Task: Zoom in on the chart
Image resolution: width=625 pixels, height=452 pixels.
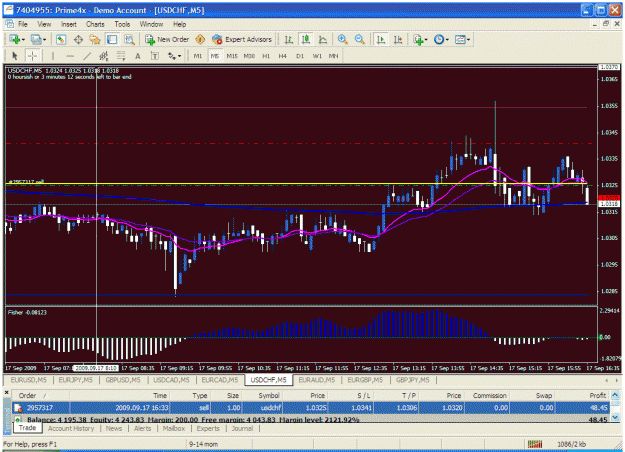Action: pyautogui.click(x=342, y=39)
